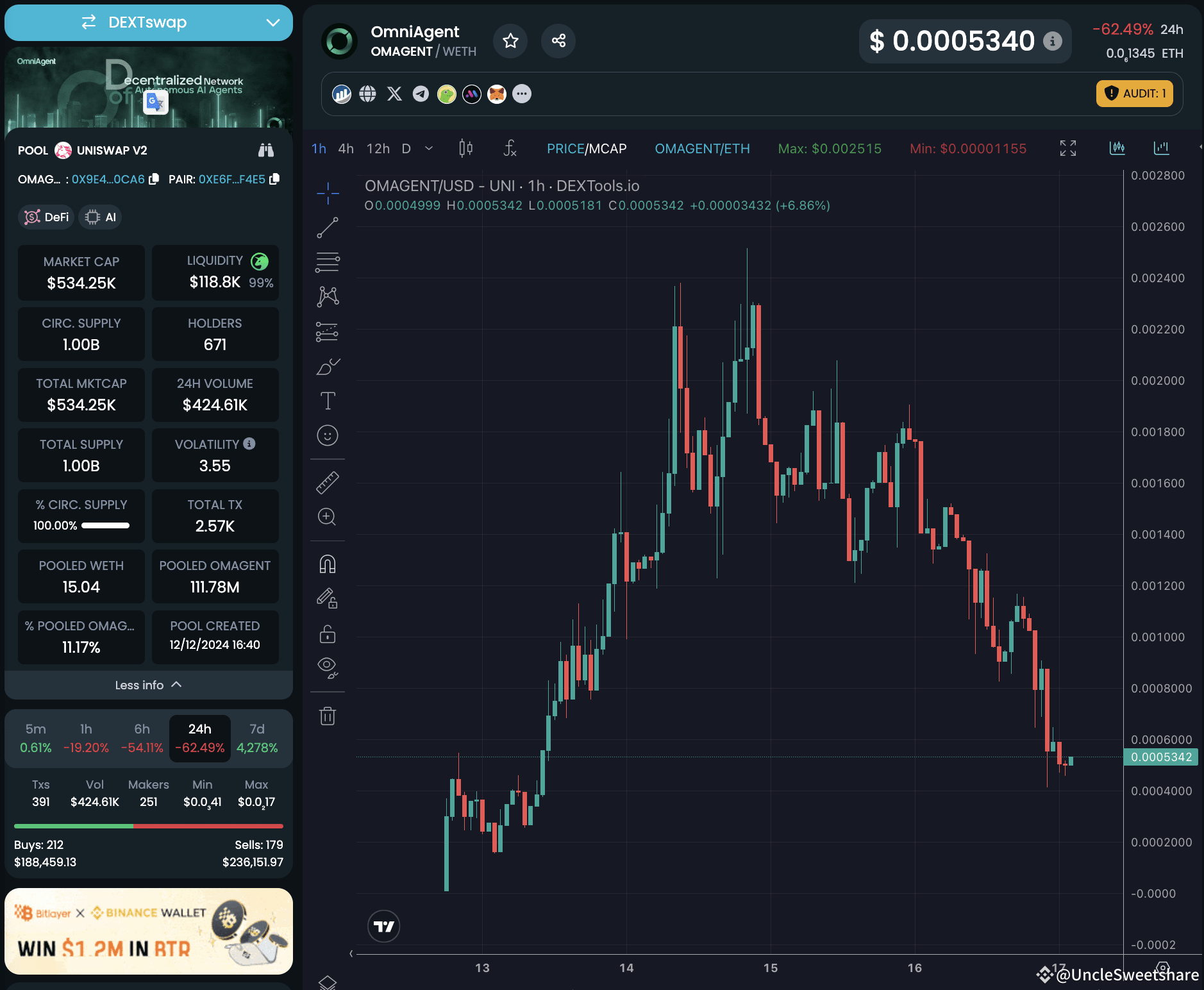Copy the OMAG token contract address

[154, 179]
